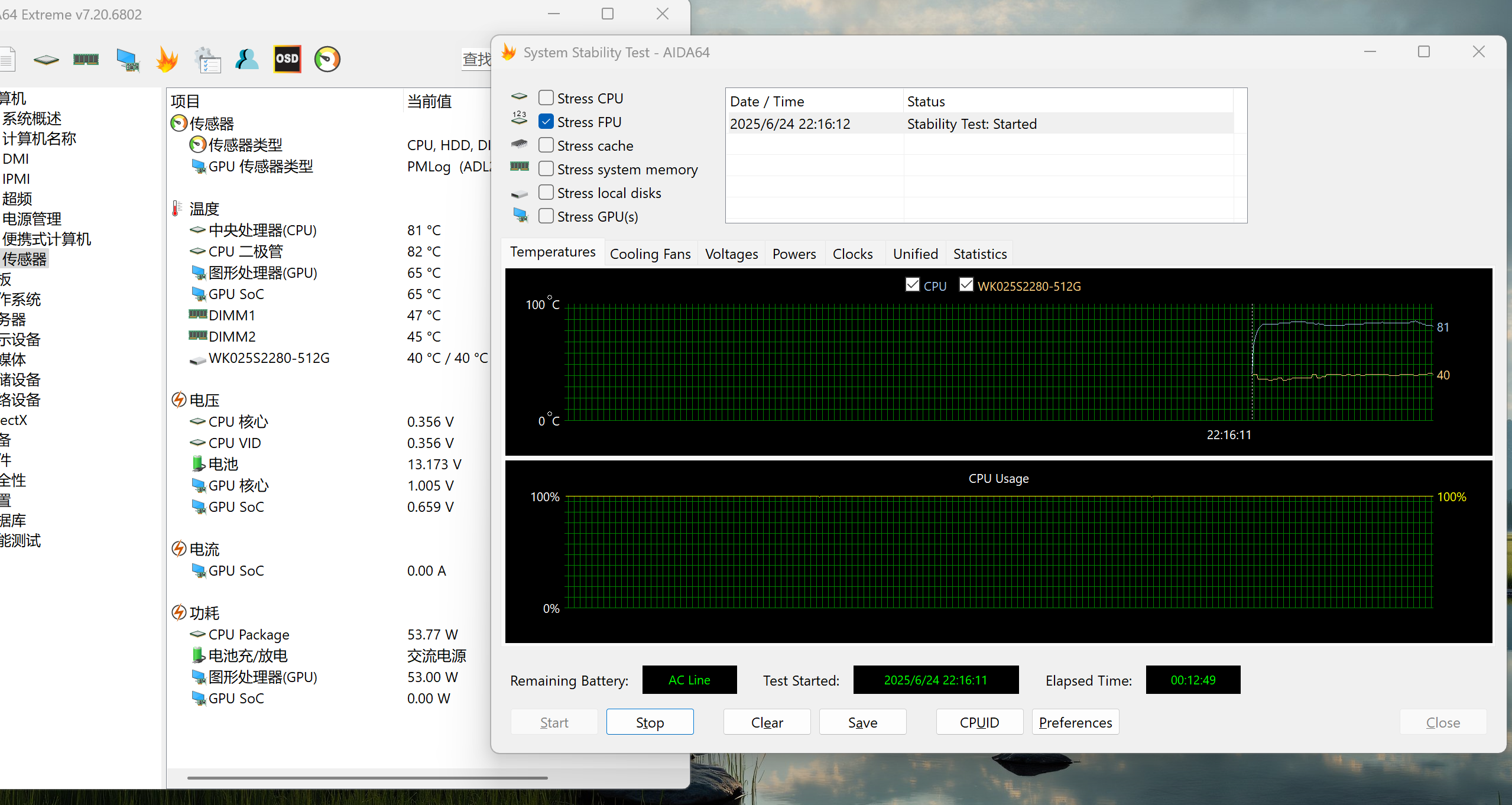The image size is (1512, 805).
Task: Click the horizontal scrollbar in AIDA64 list
Action: pyautogui.click(x=367, y=778)
